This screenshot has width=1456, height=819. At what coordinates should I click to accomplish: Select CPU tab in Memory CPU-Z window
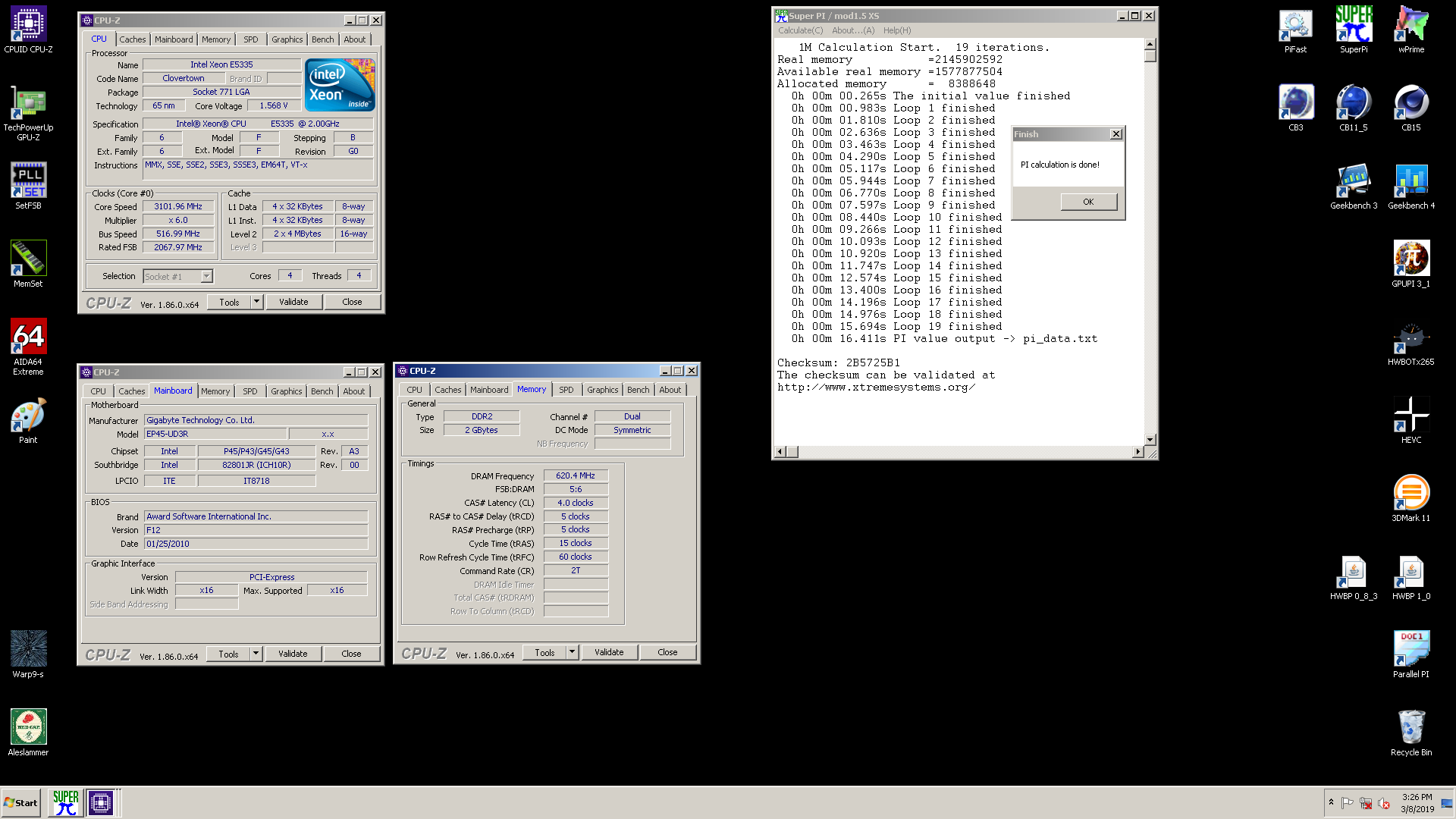(x=414, y=390)
